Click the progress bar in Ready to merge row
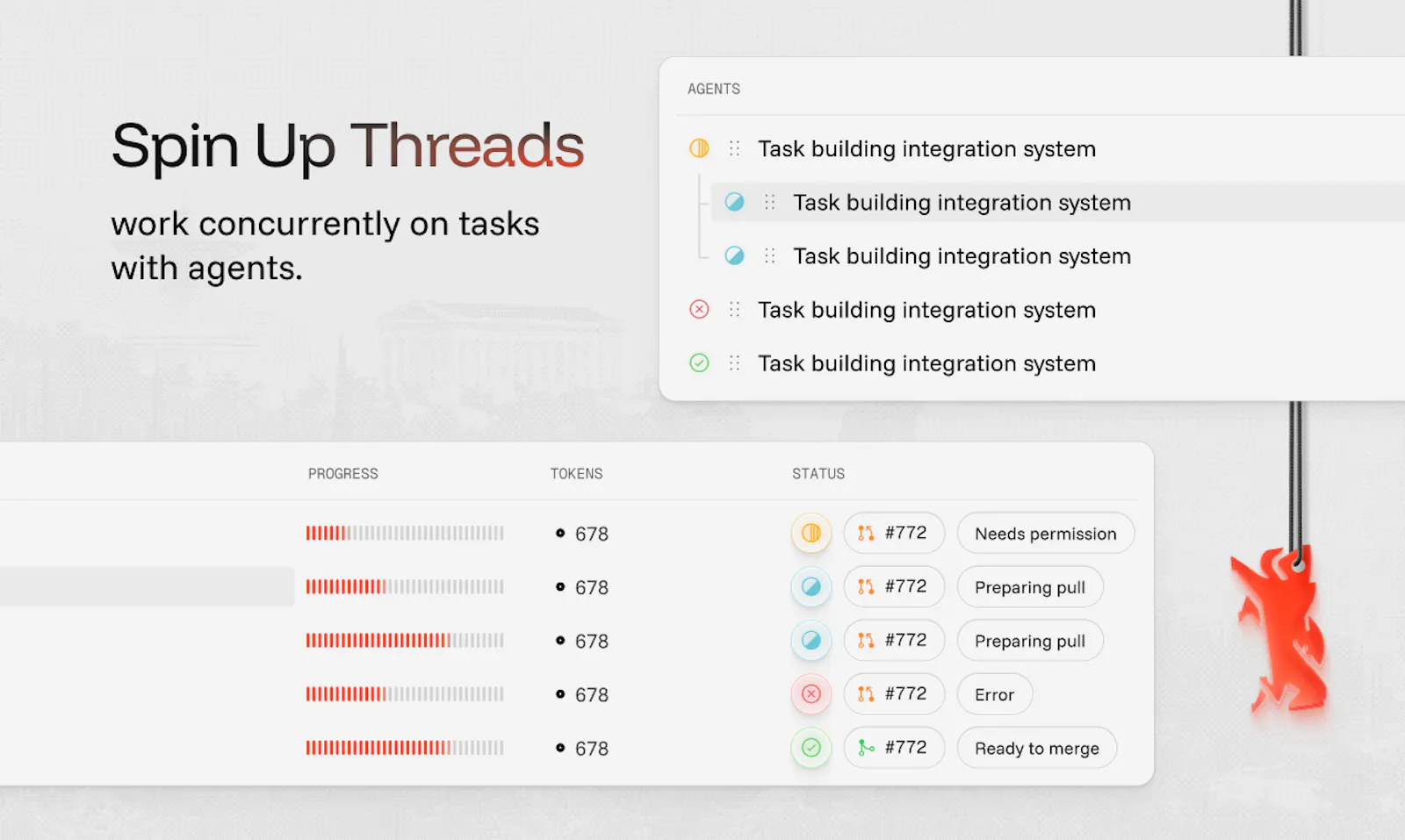 405,748
